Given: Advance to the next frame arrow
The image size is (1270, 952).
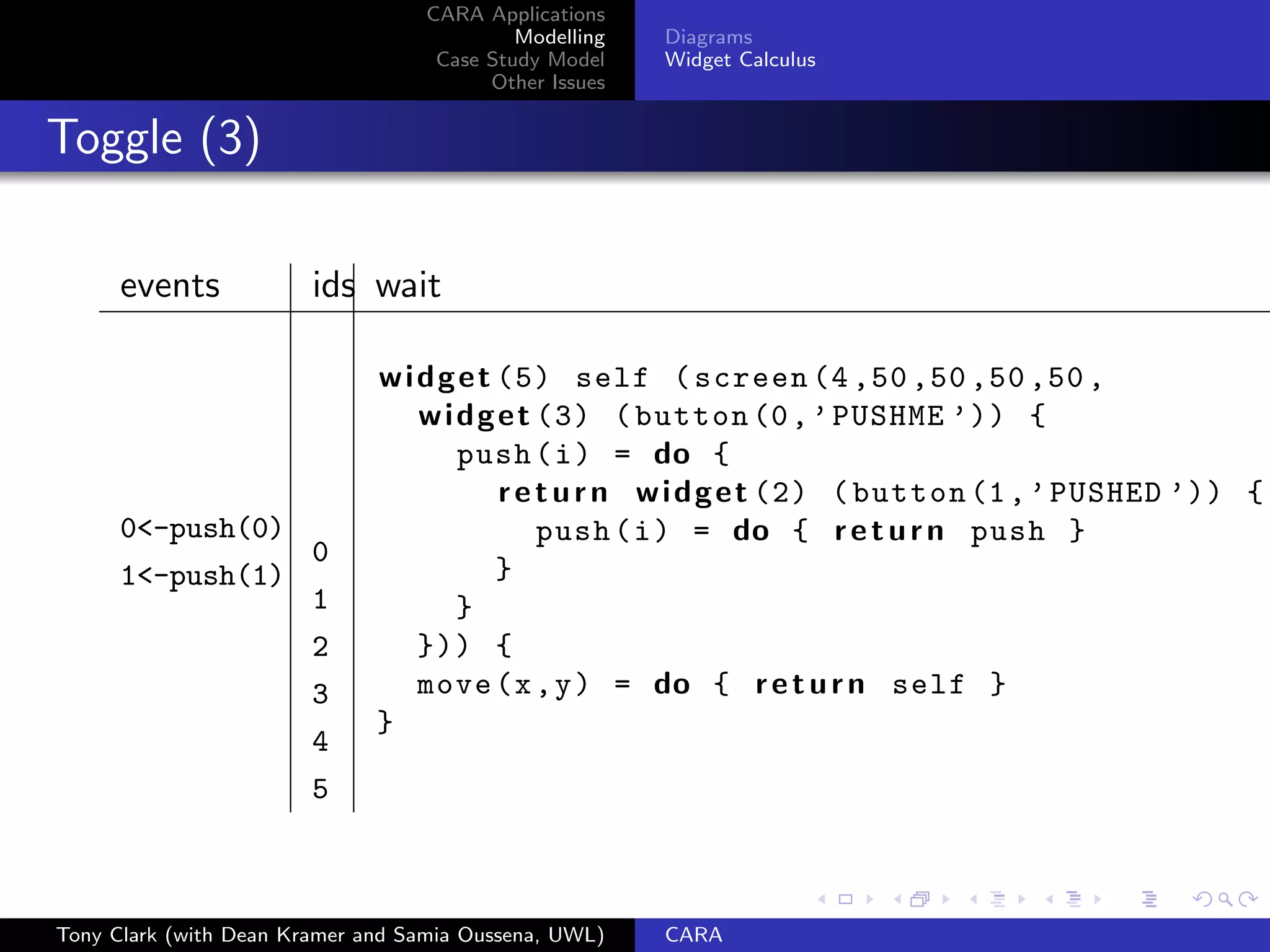Looking at the screenshot, I should [946, 899].
